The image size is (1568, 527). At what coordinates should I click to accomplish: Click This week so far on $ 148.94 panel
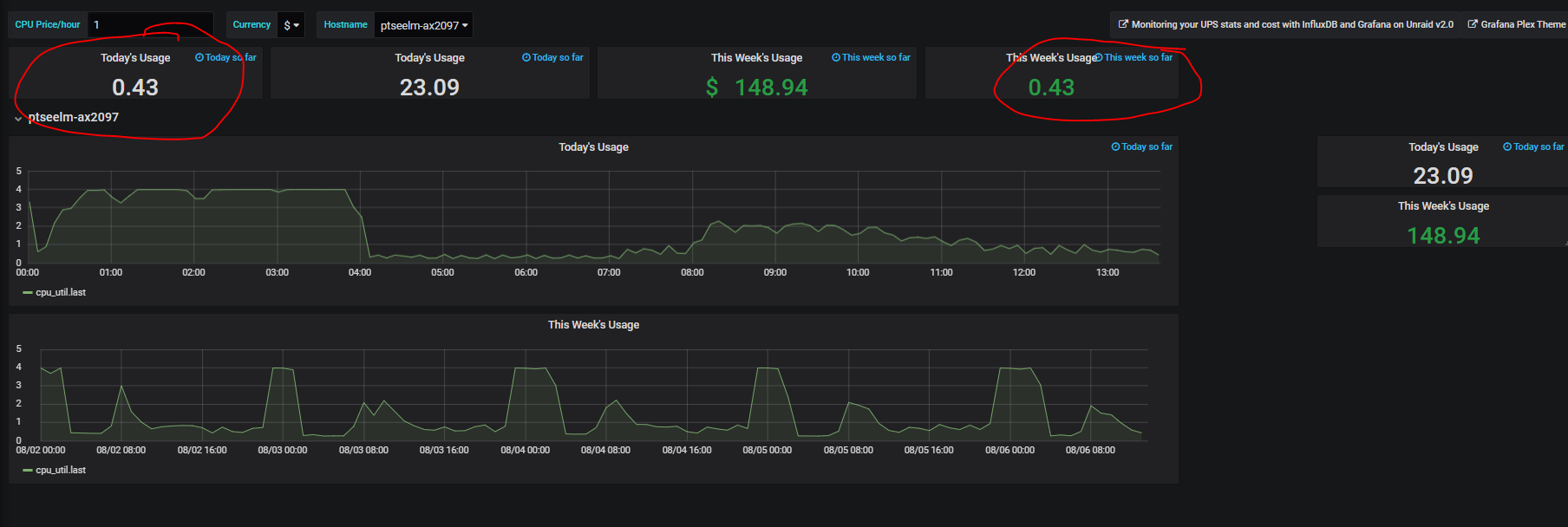(x=871, y=57)
